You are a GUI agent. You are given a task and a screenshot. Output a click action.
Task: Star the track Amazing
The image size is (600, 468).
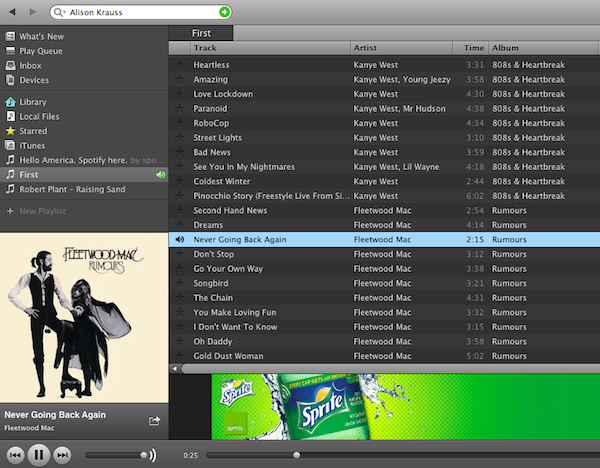(x=179, y=79)
